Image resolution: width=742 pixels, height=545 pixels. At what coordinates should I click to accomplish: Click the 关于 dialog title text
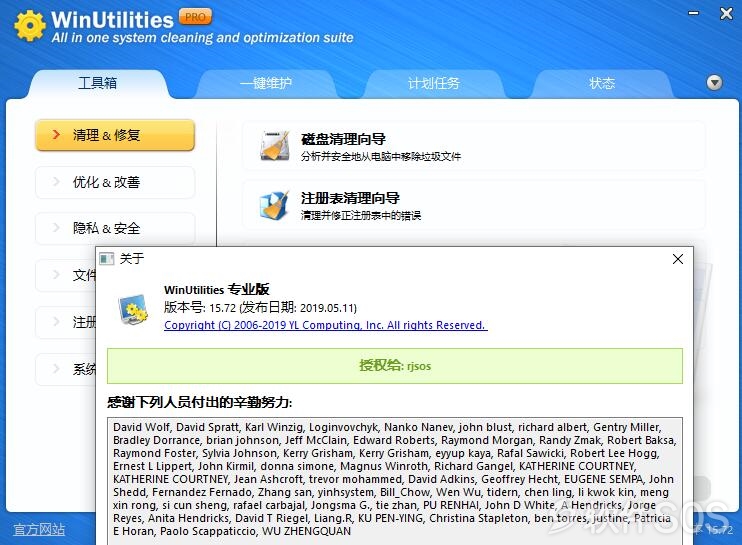(132, 259)
